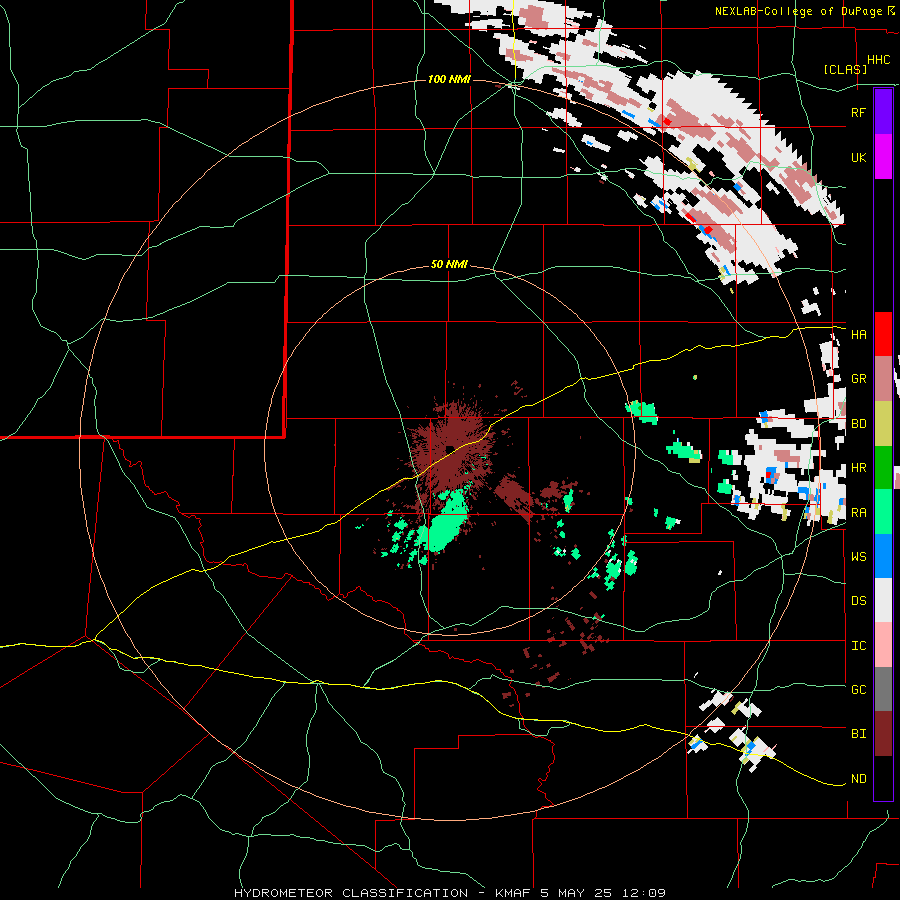Click the RF legend label
Image resolution: width=900 pixels, height=900 pixels.
(x=858, y=113)
